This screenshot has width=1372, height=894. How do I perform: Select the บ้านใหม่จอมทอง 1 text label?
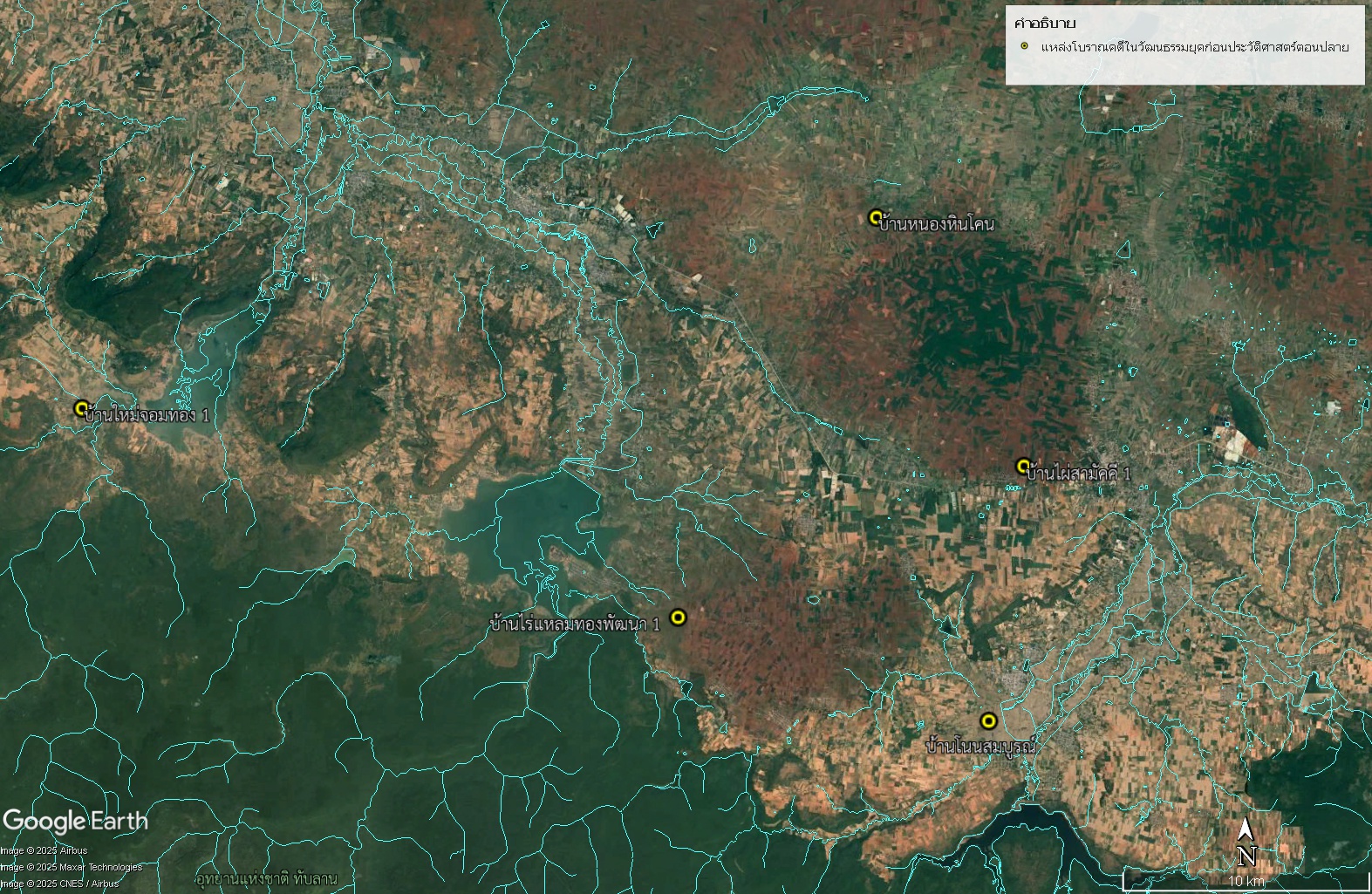(x=147, y=415)
